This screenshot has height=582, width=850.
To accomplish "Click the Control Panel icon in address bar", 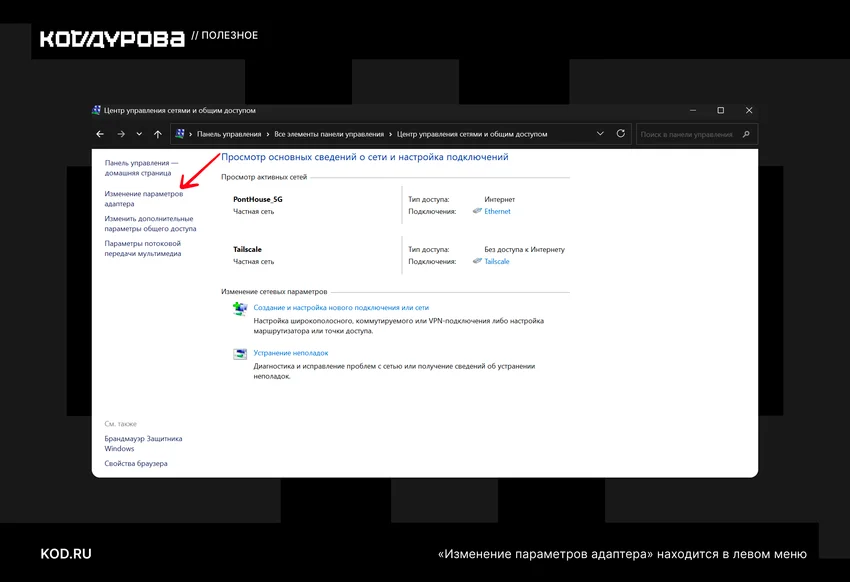I will pos(180,133).
